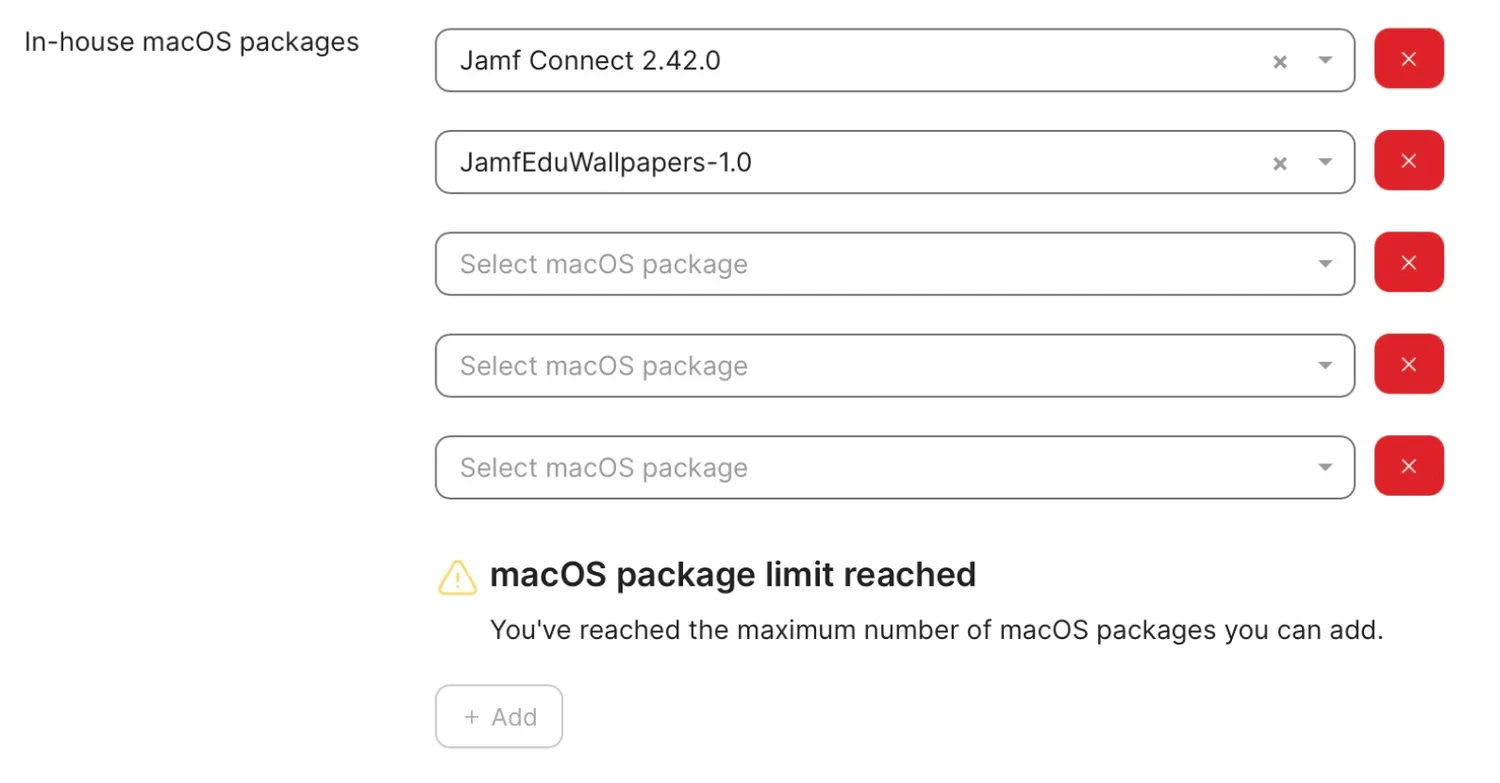The width and height of the screenshot is (1500, 783).
Task: Remove the third empty package row
Action: (1408, 262)
